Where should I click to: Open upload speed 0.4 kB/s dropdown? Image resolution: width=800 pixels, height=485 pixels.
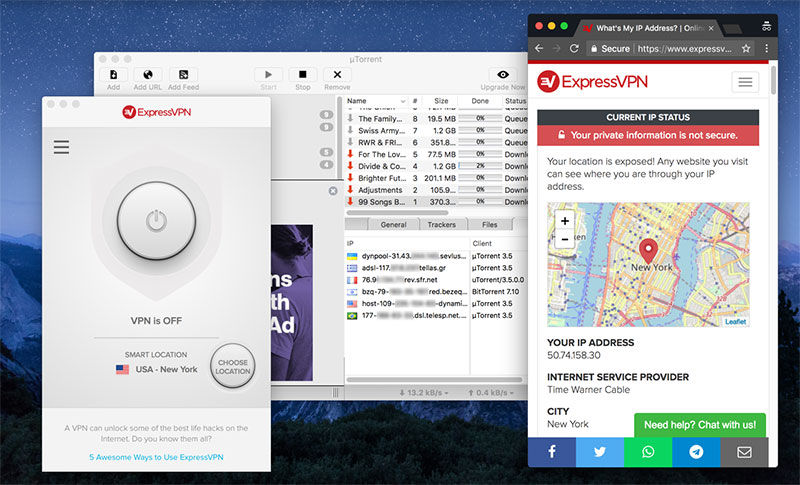click(x=491, y=393)
